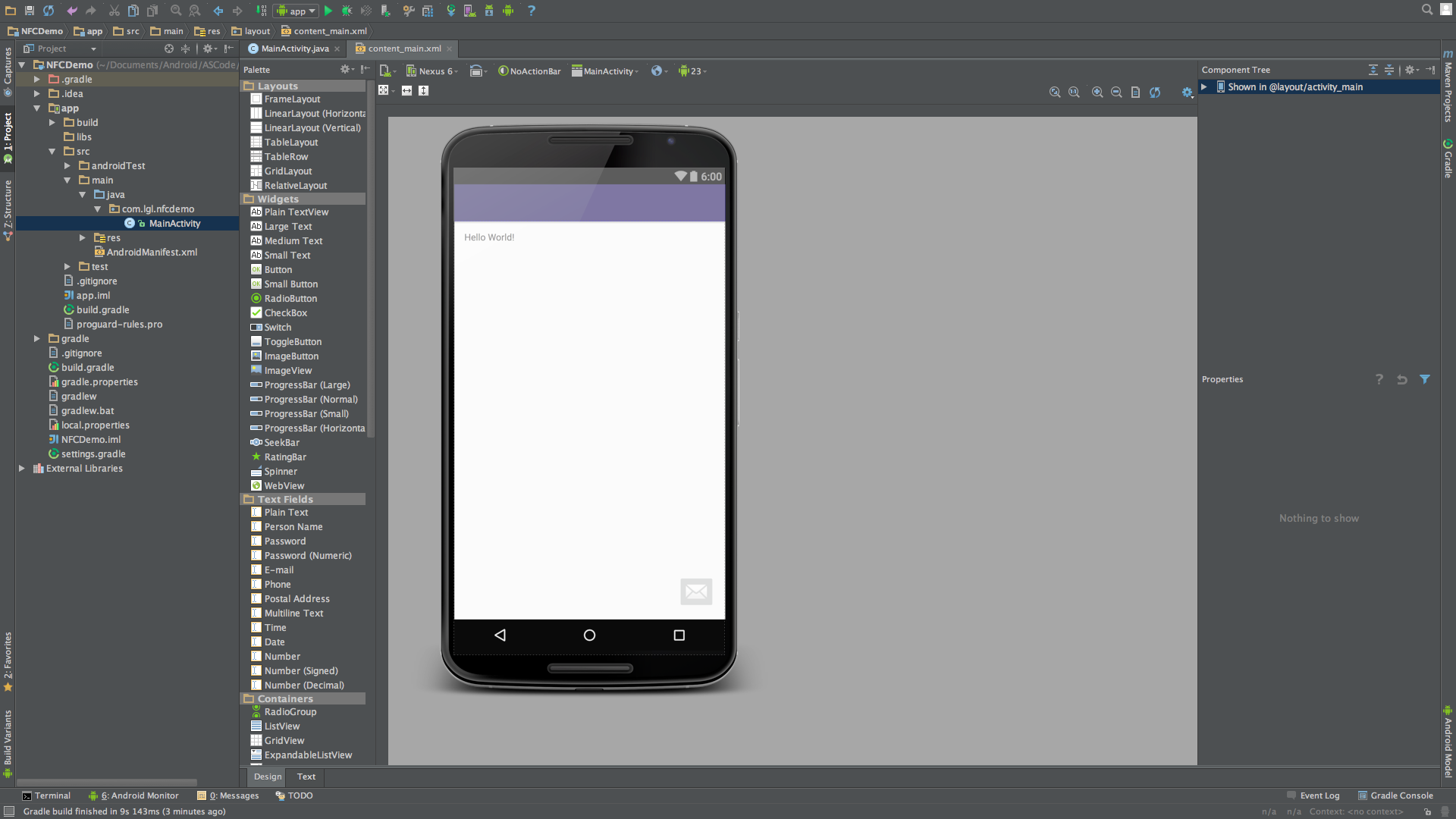Select the NoActionBar theme dropdown
Image resolution: width=1456 pixels, height=819 pixels.
pos(529,70)
